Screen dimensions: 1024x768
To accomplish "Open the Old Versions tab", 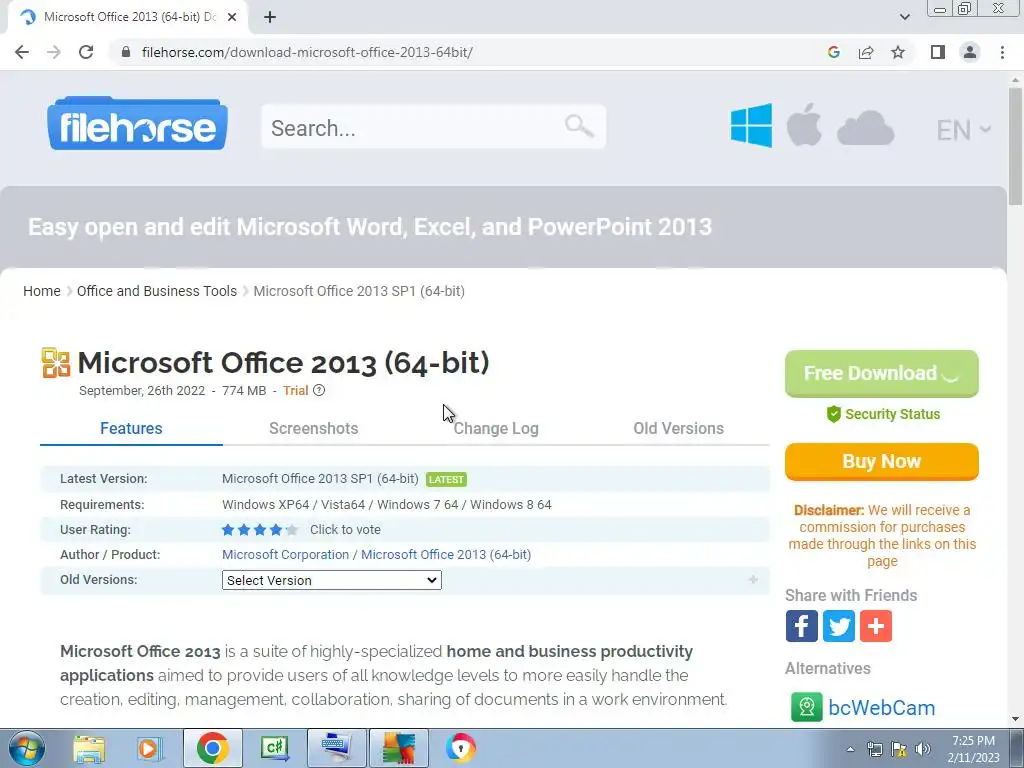I will point(679,428).
